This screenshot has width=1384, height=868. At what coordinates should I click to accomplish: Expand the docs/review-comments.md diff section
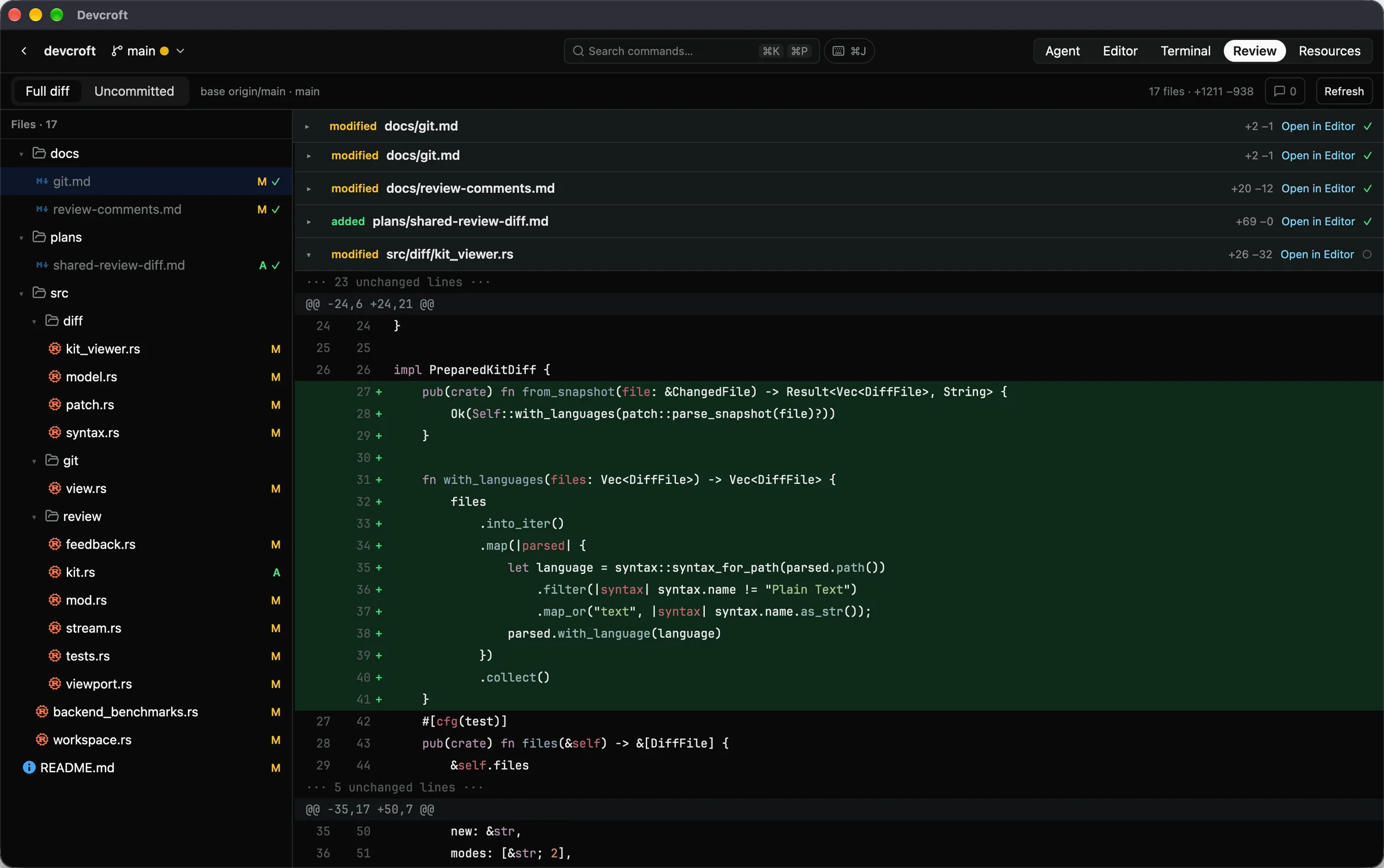click(x=309, y=189)
